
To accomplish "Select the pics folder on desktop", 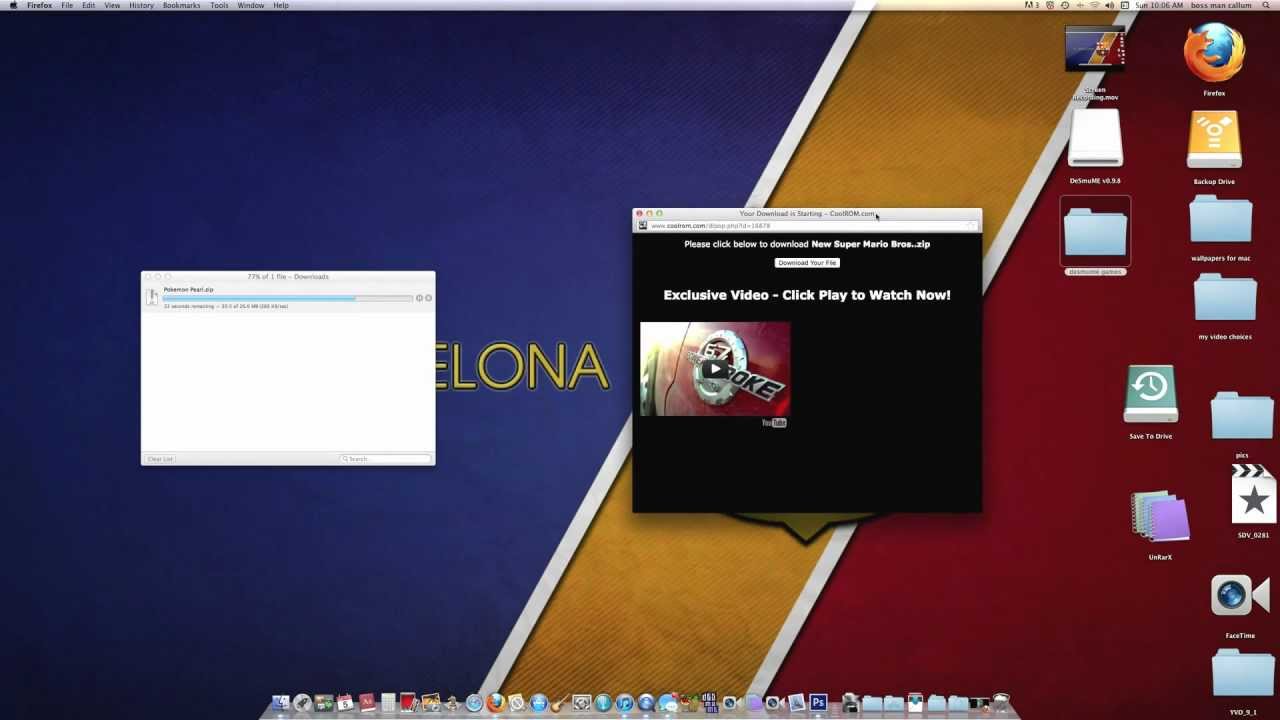I will click(1241, 416).
